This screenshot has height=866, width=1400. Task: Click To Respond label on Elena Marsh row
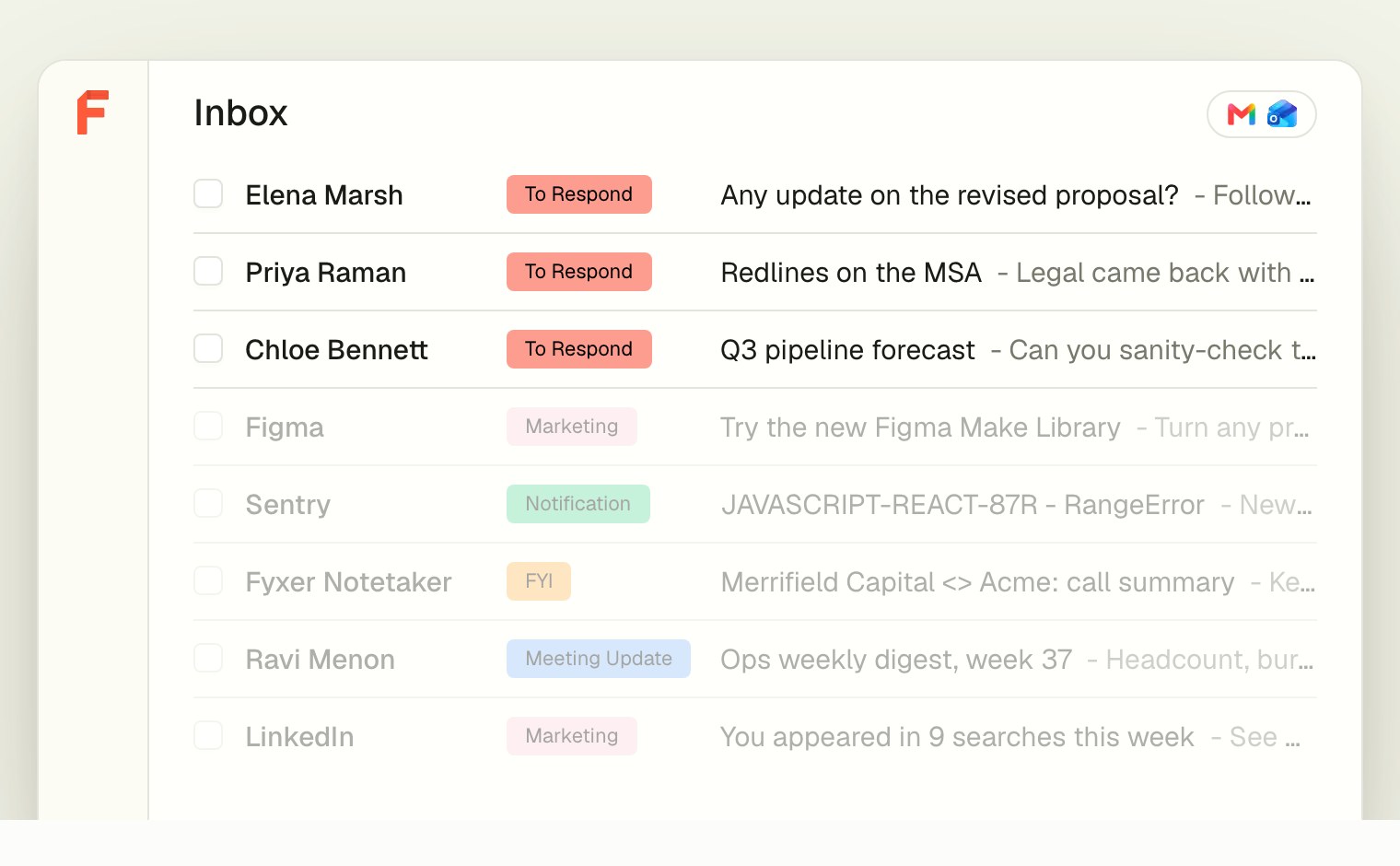pyautogui.click(x=579, y=194)
